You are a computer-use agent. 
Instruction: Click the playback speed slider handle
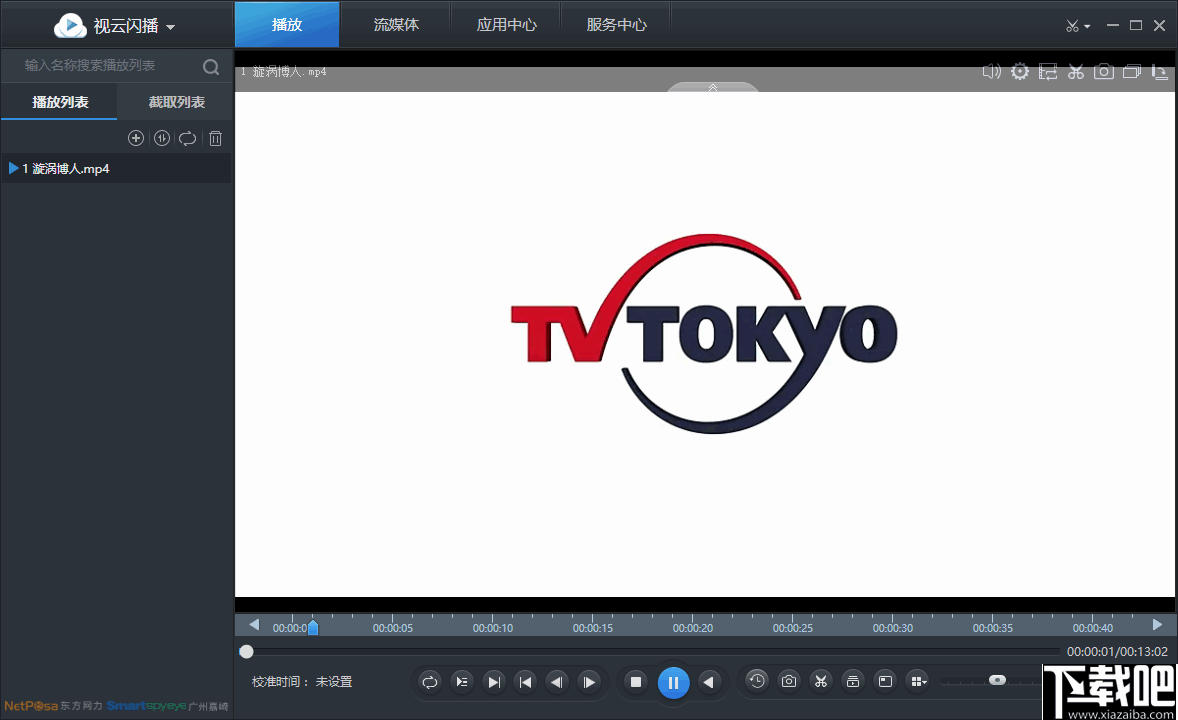997,680
